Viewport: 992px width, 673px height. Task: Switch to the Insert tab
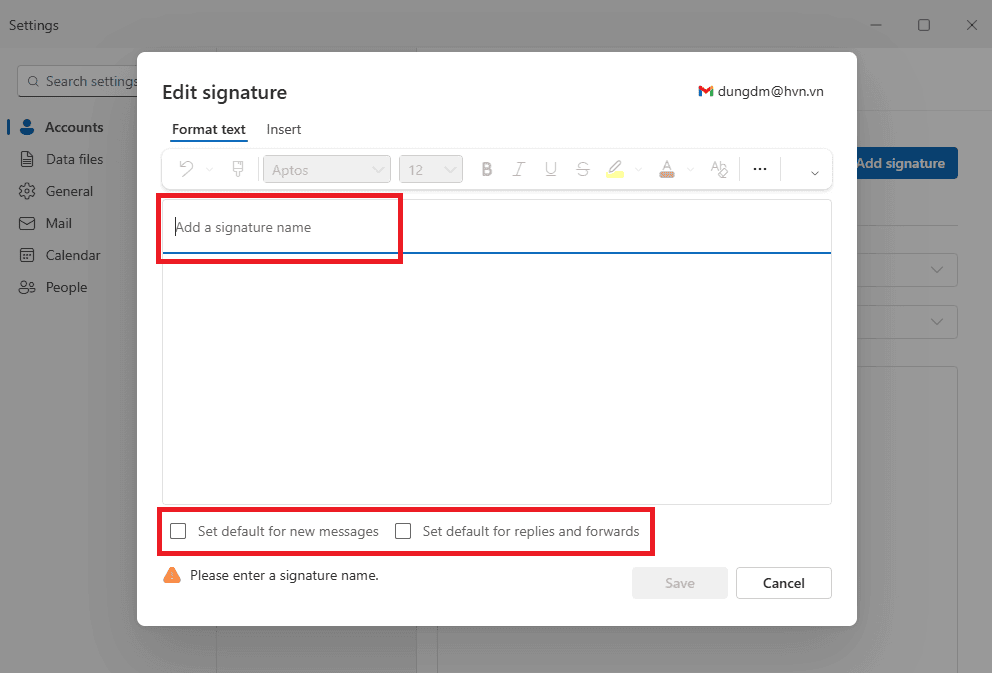283,129
